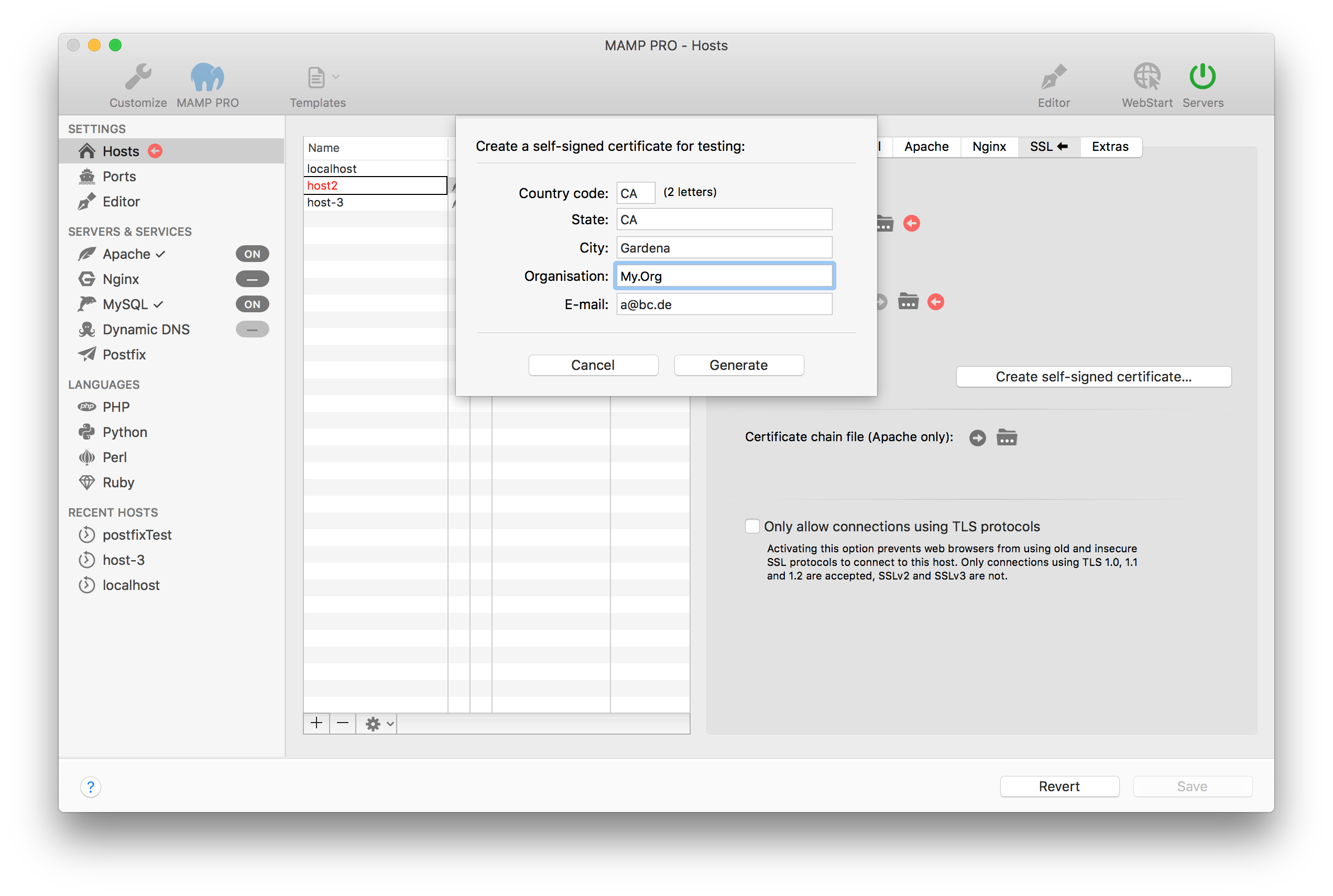The width and height of the screenshot is (1333, 896).
Task: Switch to the SSL tab
Action: point(1048,147)
